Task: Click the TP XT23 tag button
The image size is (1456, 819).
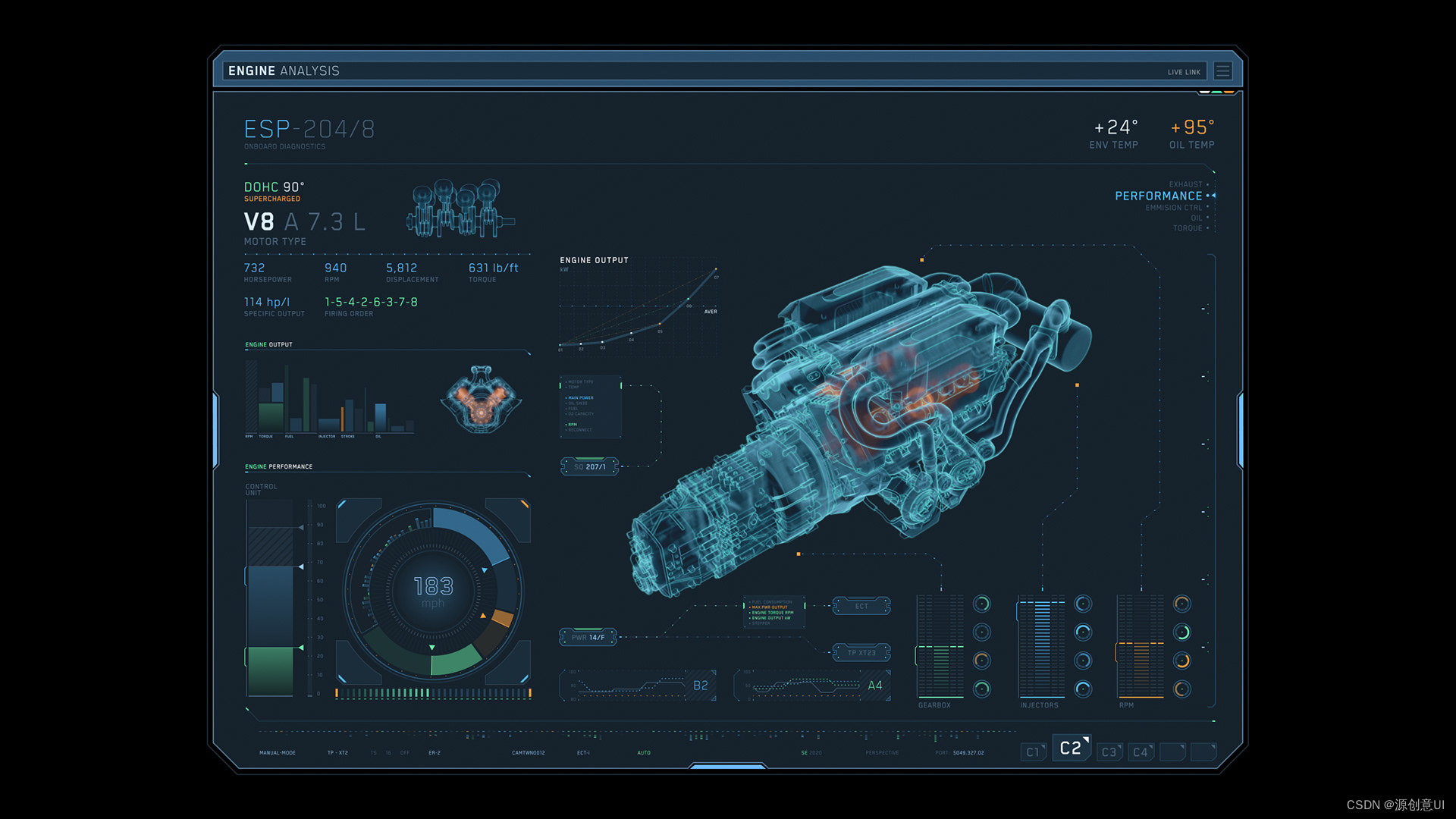Action: pos(861,653)
